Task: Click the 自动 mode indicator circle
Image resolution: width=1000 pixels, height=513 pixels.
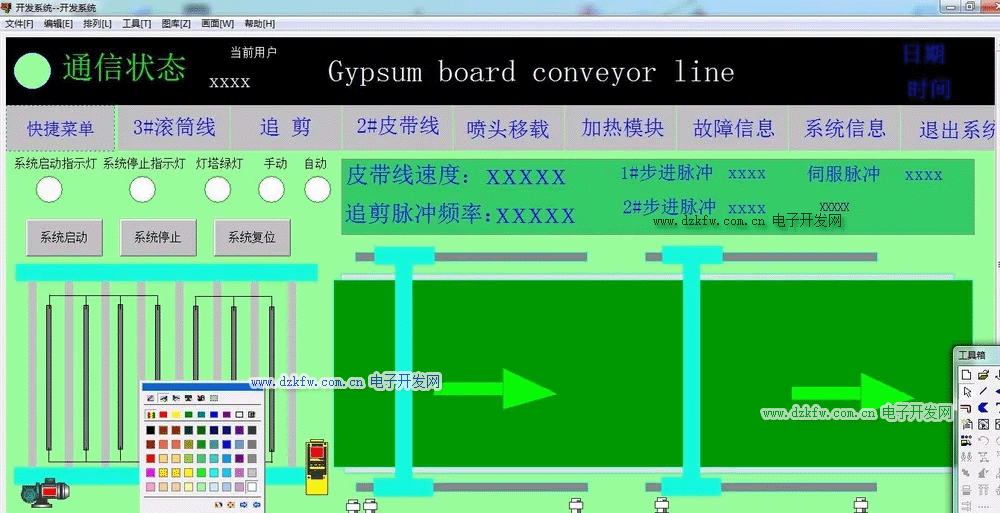Action: coord(317,188)
